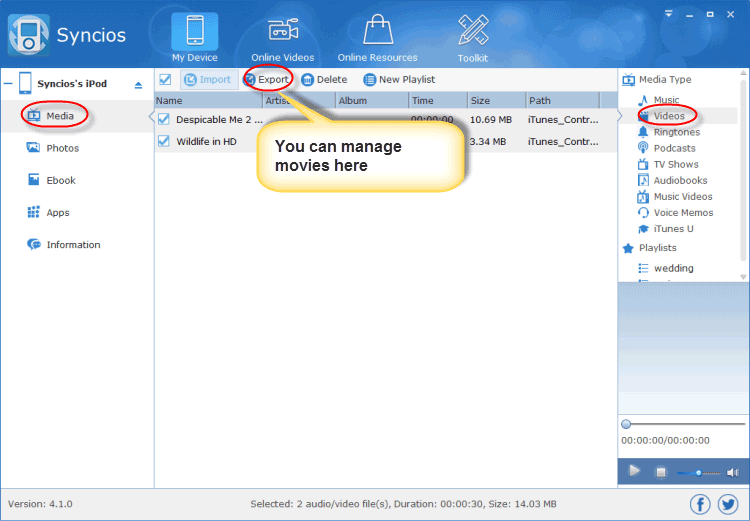Viewport: 750px width, 521px height.
Task: Click the 10.69 MB size cell
Action: 491,120
